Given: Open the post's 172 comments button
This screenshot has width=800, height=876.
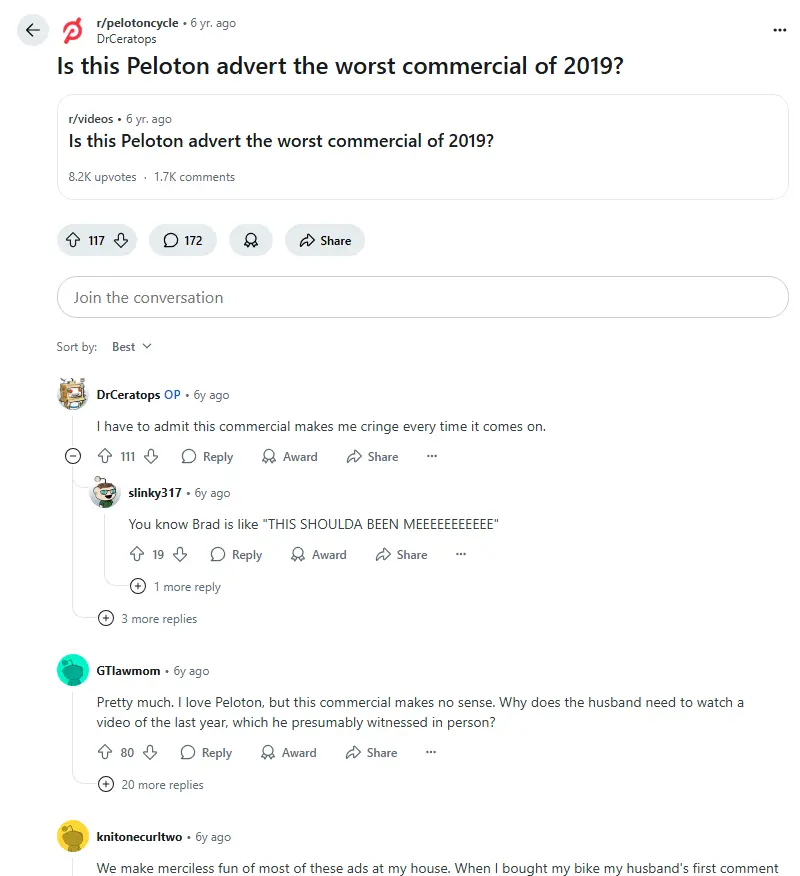Looking at the screenshot, I should [x=182, y=240].
